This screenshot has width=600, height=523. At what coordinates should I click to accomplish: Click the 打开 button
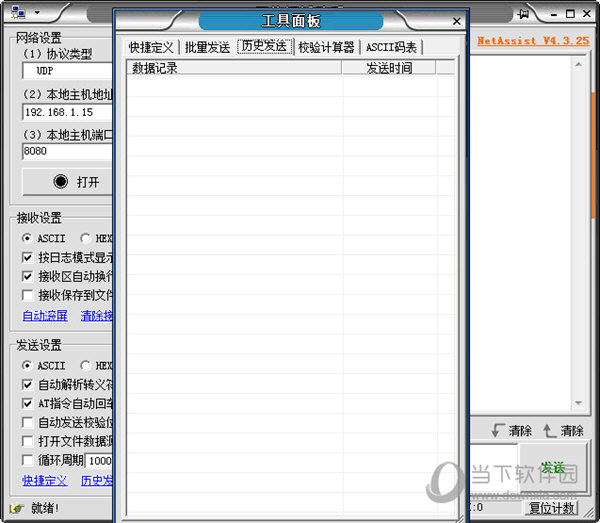pyautogui.click(x=67, y=182)
